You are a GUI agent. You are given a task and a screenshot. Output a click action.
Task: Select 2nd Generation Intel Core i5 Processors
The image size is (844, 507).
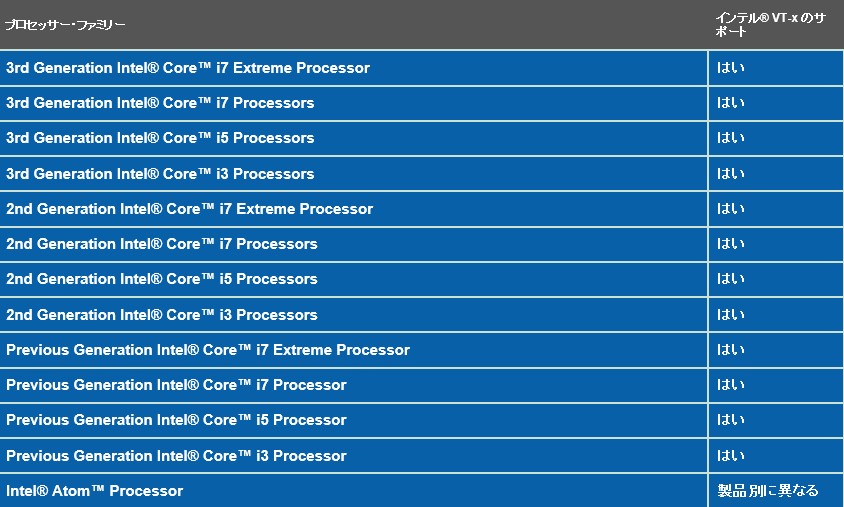click(162, 279)
